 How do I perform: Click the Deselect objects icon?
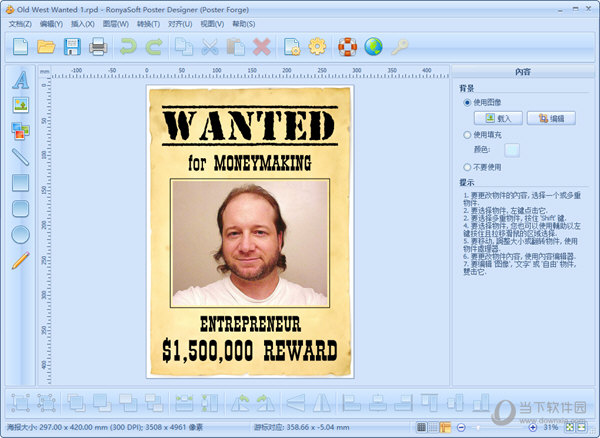point(46,403)
